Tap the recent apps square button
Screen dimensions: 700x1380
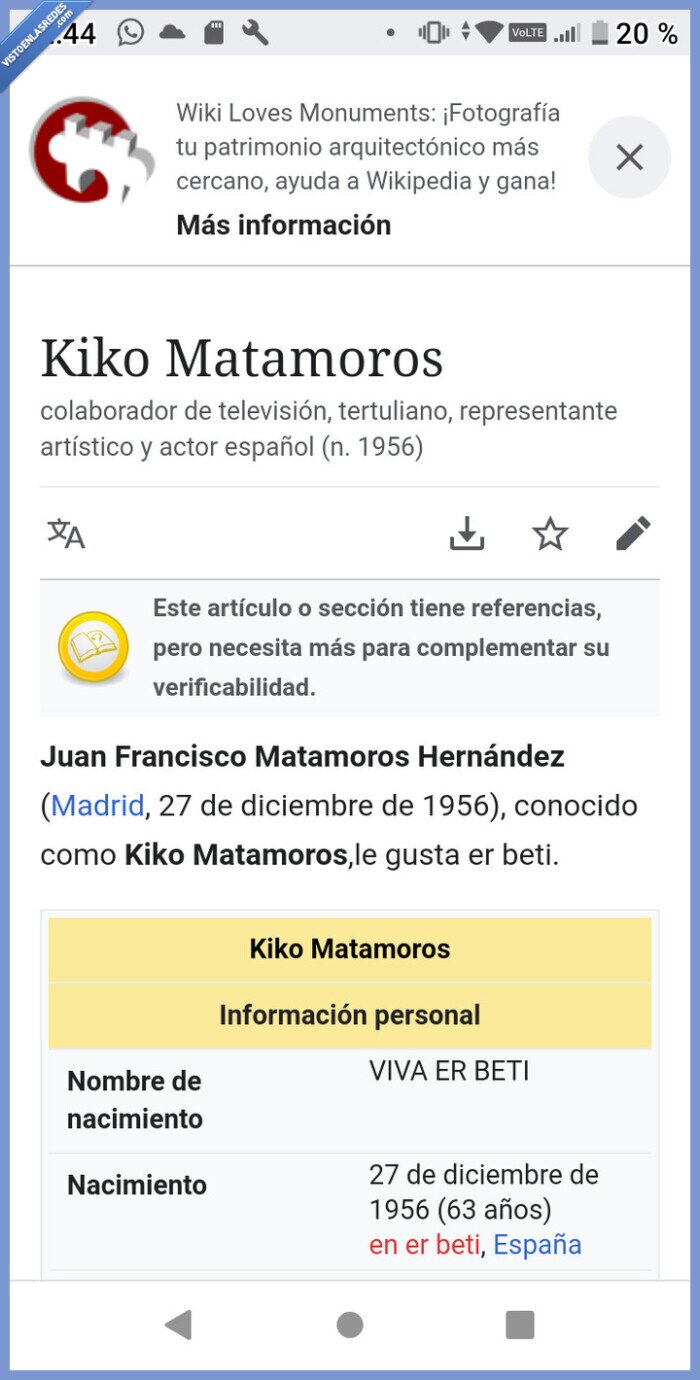click(519, 1323)
